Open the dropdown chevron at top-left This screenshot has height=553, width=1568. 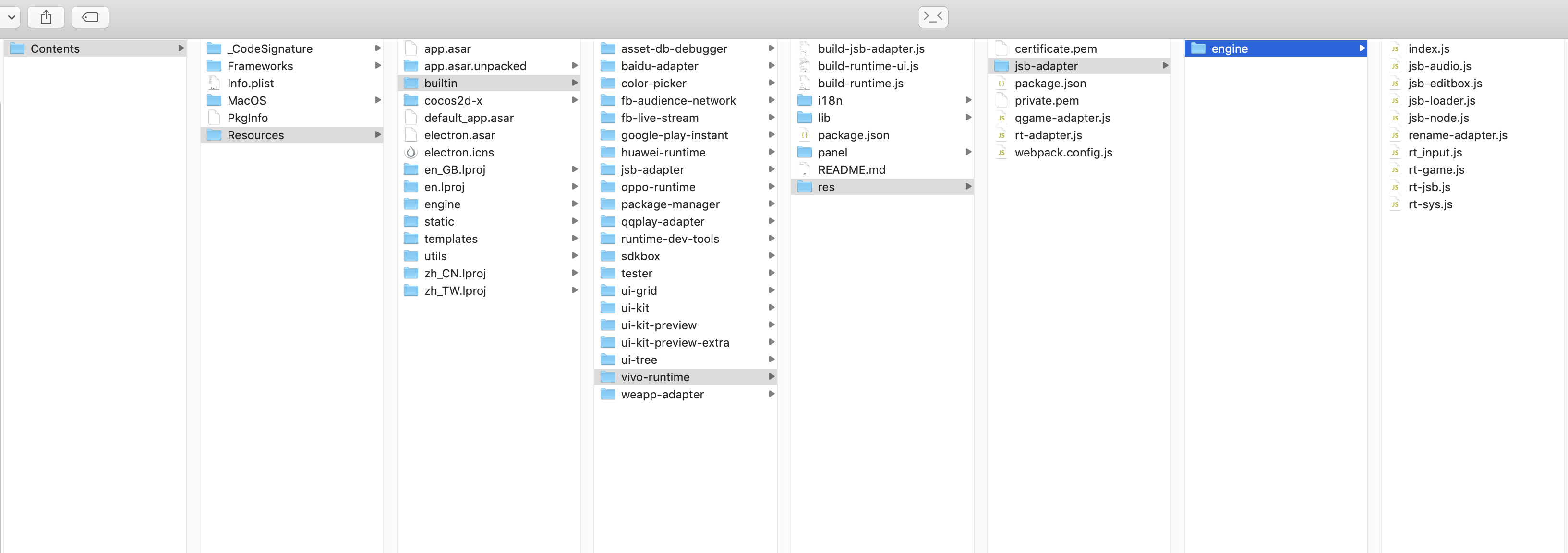11,17
